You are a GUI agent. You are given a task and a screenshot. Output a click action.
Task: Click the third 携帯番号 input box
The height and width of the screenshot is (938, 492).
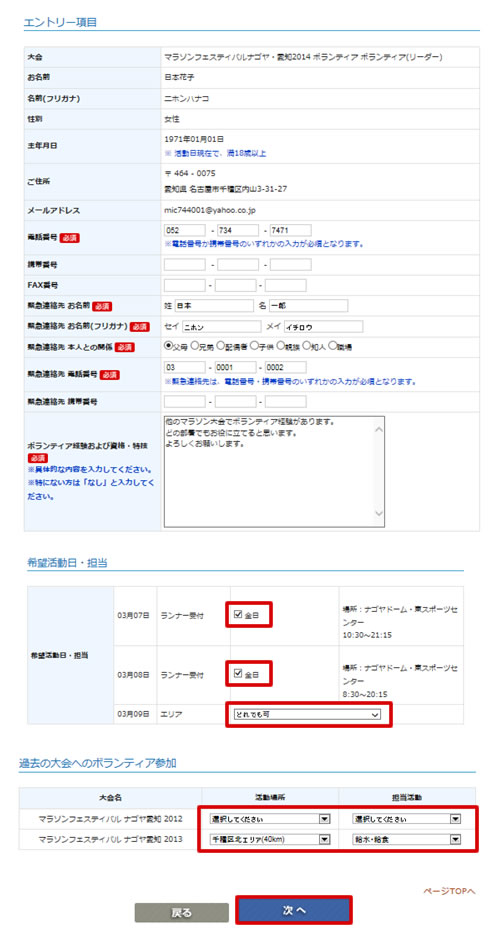point(290,264)
